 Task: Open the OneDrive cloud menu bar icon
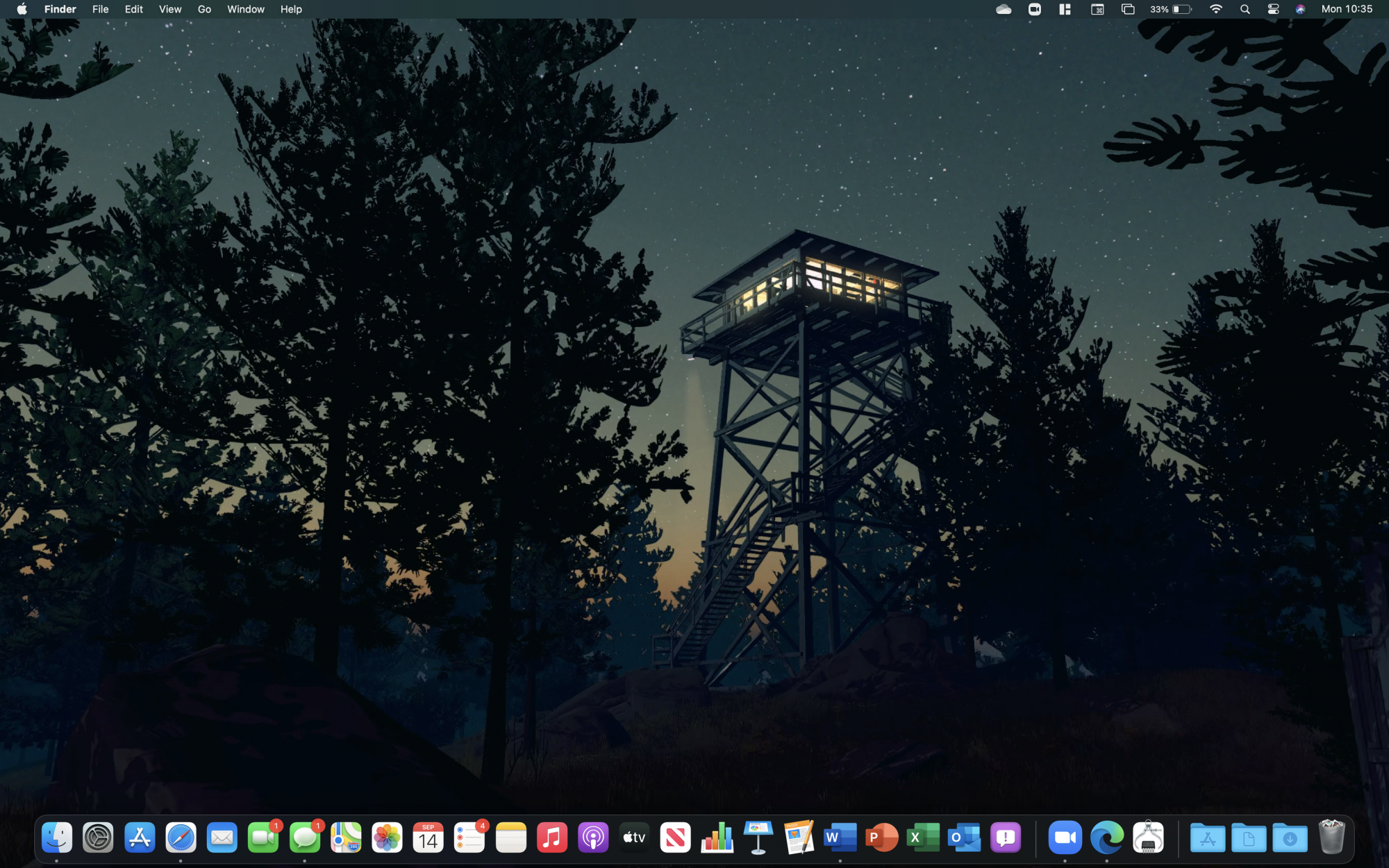coord(1004,9)
